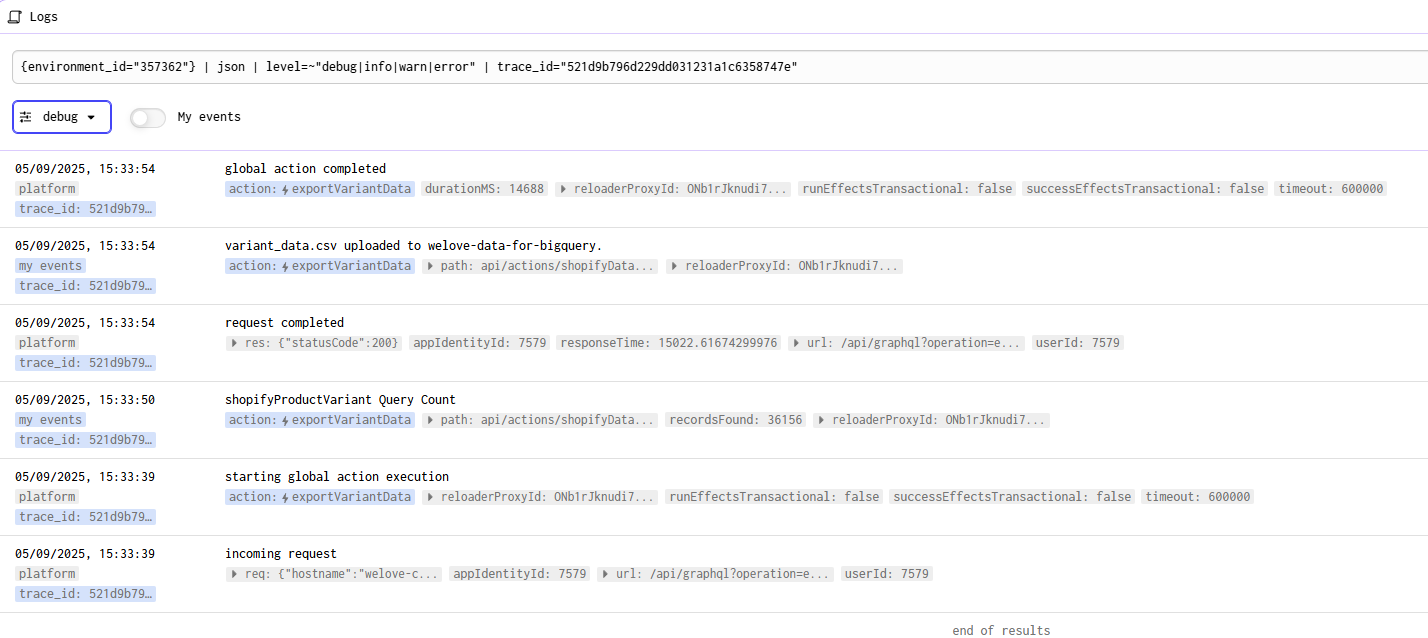Viewport: 1428px width, 638px height.
Task: Click the action tag in 'variant_data.csv uploaded' row
Action: click(320, 266)
